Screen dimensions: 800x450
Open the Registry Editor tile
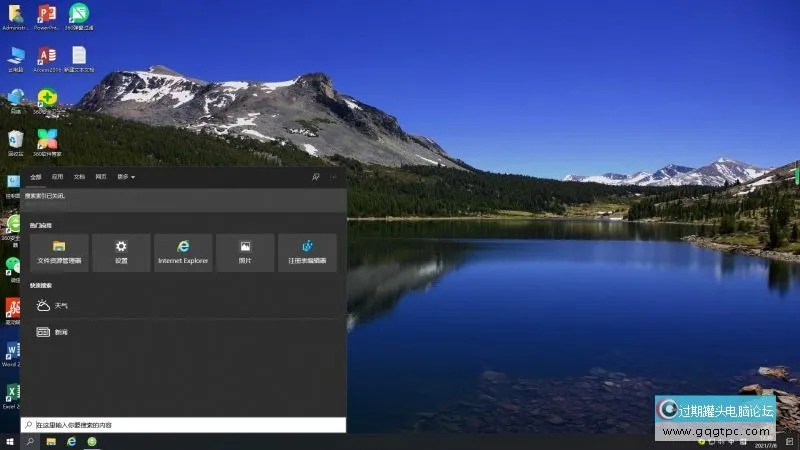307,252
